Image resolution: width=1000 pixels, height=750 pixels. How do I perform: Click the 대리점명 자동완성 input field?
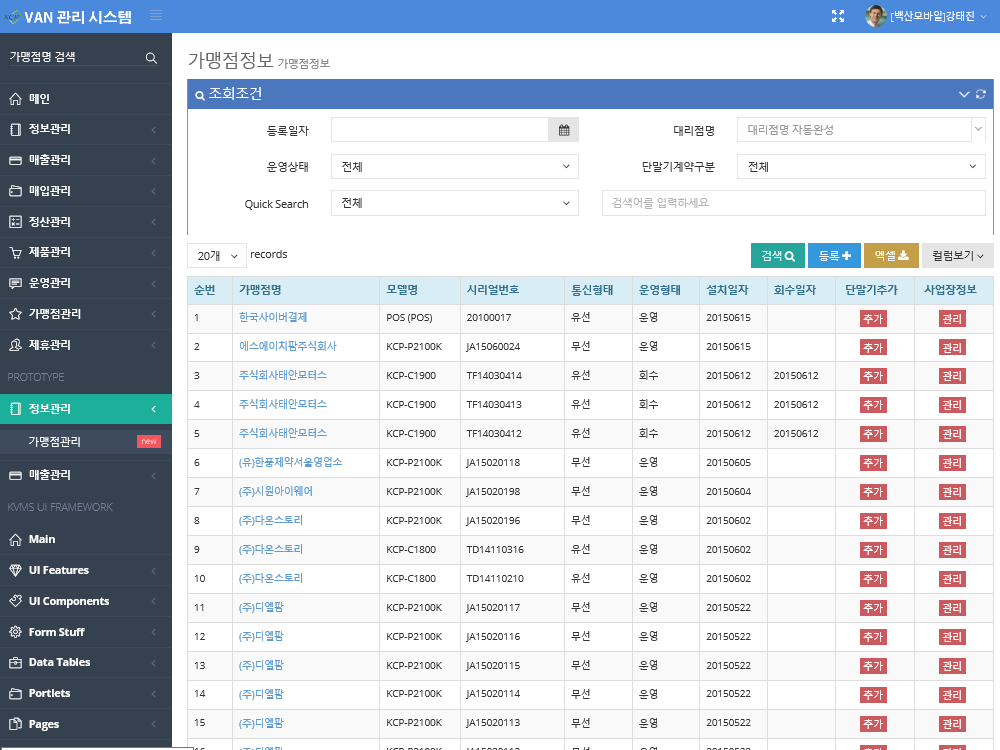tap(855, 129)
